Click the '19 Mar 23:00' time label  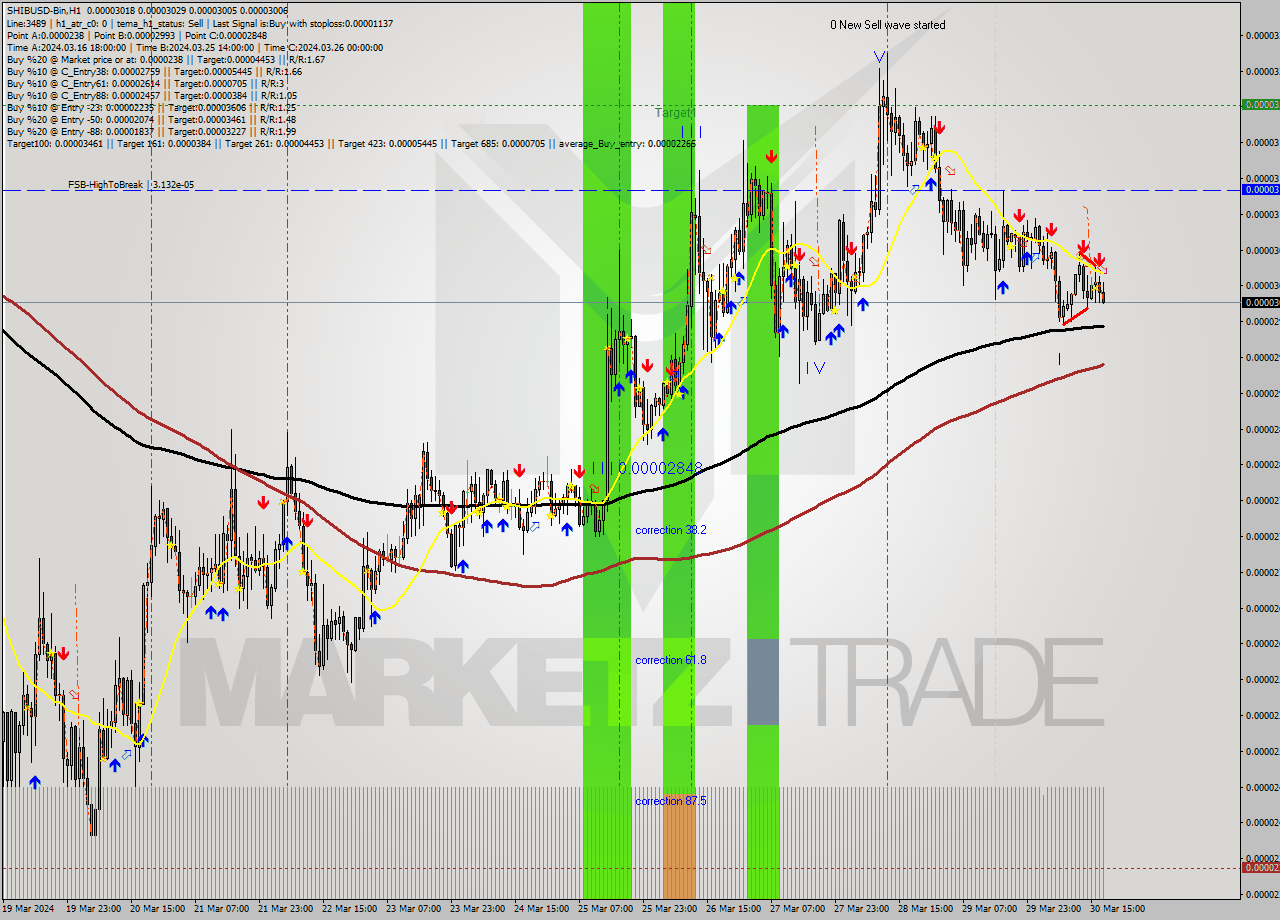pyautogui.click(x=93, y=908)
